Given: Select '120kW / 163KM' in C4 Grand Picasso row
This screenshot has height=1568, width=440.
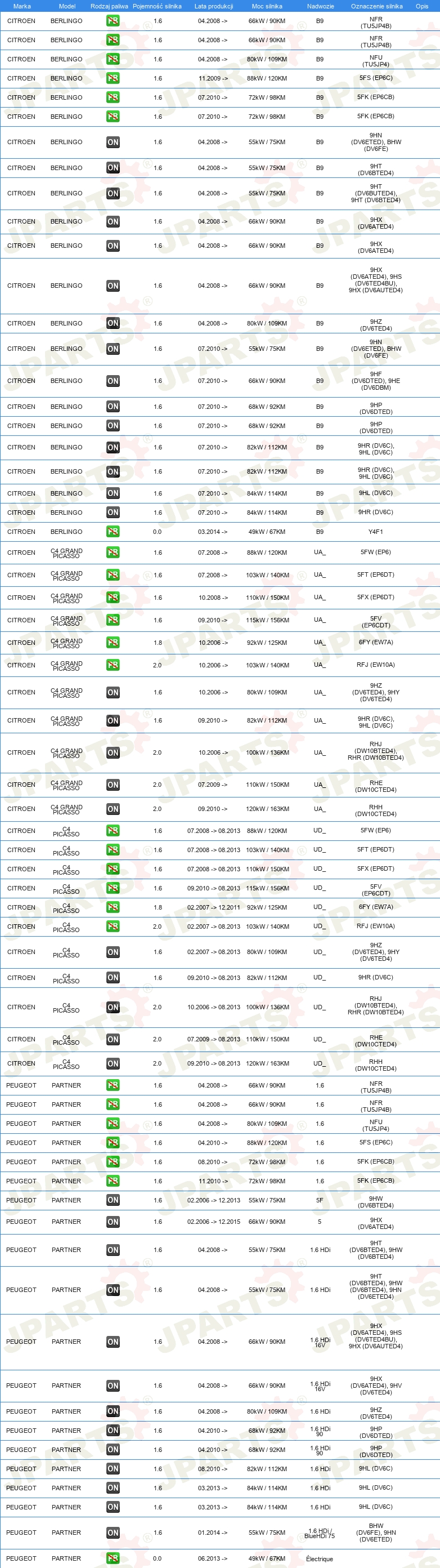Looking at the screenshot, I should click(267, 809).
